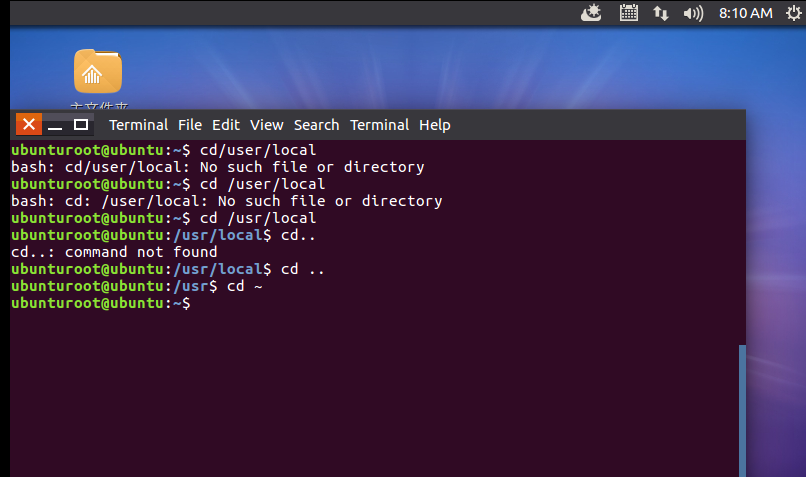The height and width of the screenshot is (477, 806).
Task: Minimize the Terminal window
Action: (55, 125)
